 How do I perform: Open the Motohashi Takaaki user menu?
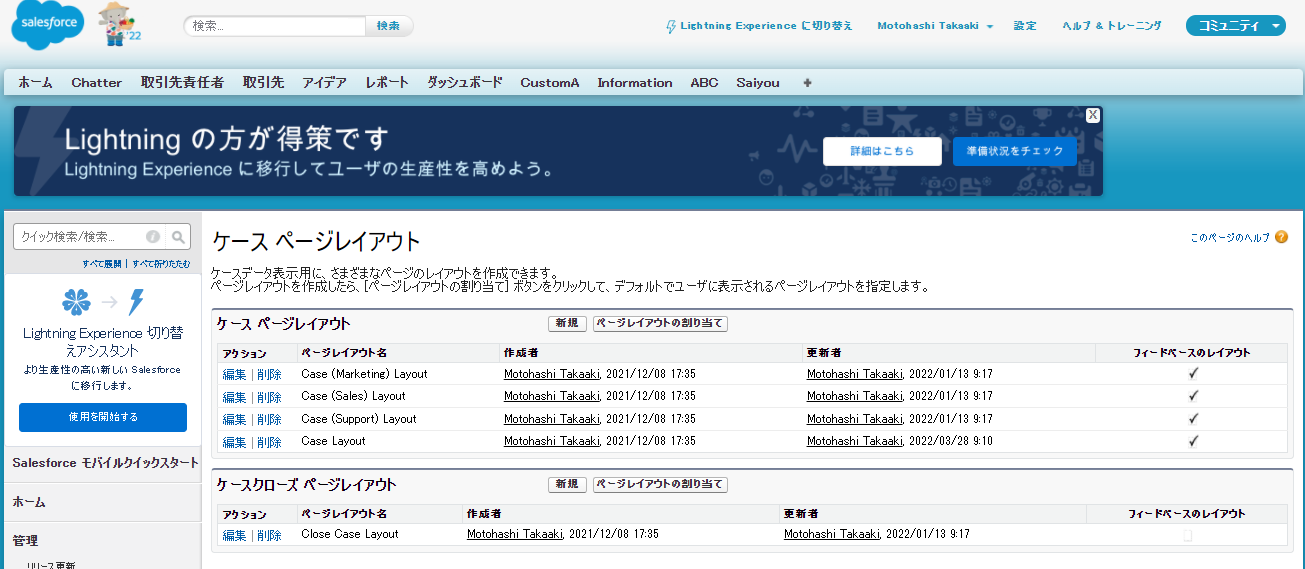click(935, 26)
